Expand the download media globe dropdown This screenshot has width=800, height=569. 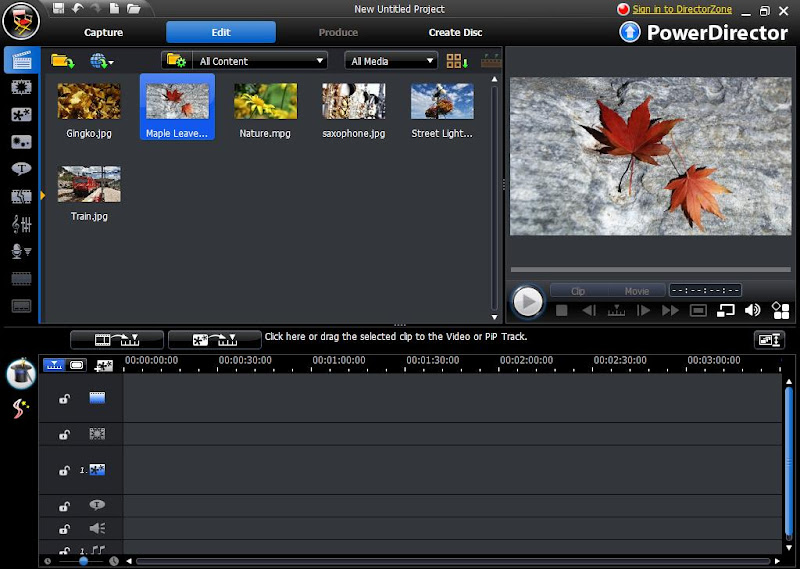point(102,61)
